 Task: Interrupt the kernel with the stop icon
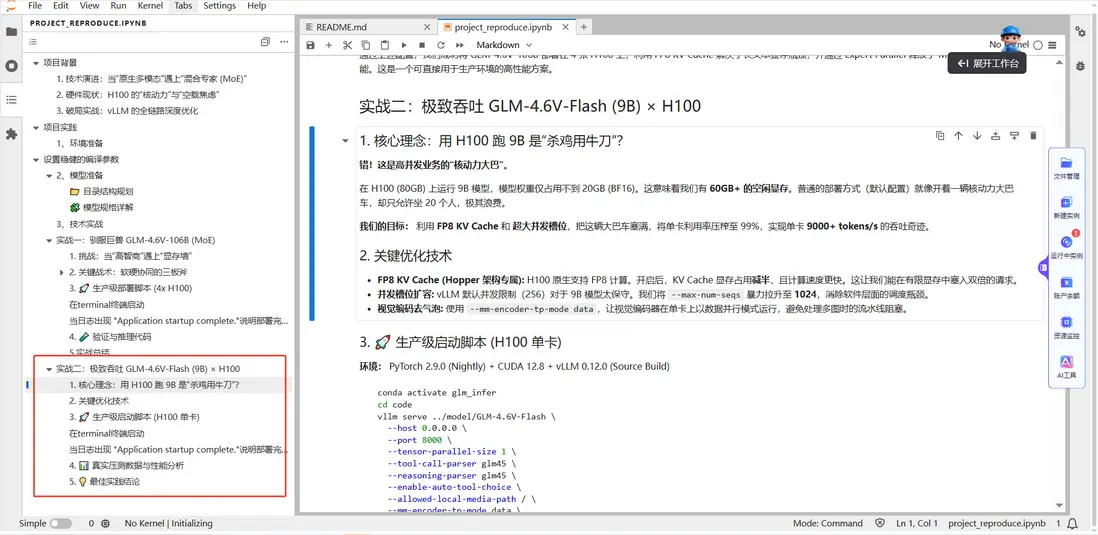point(422,45)
